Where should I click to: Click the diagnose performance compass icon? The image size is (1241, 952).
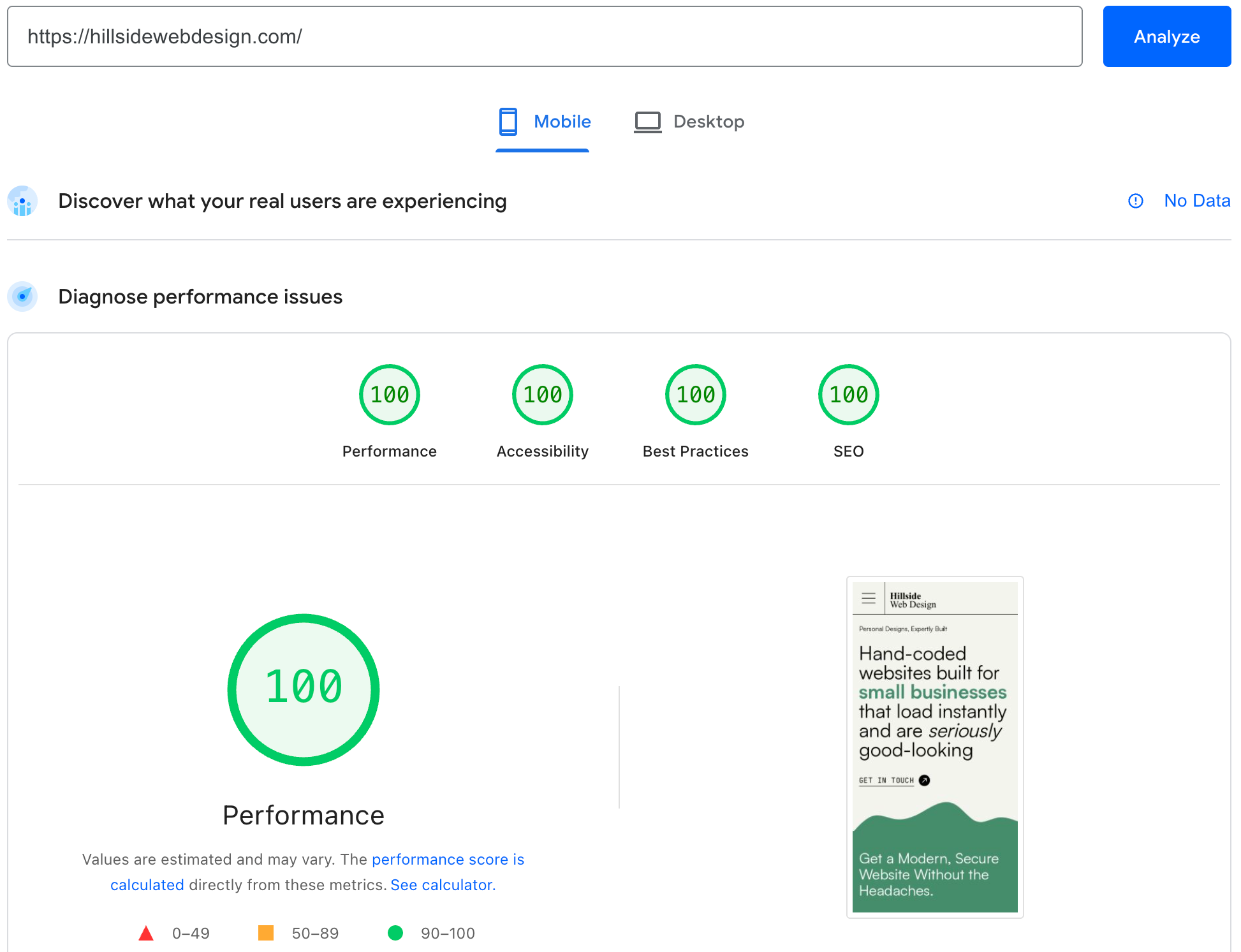coord(22,297)
